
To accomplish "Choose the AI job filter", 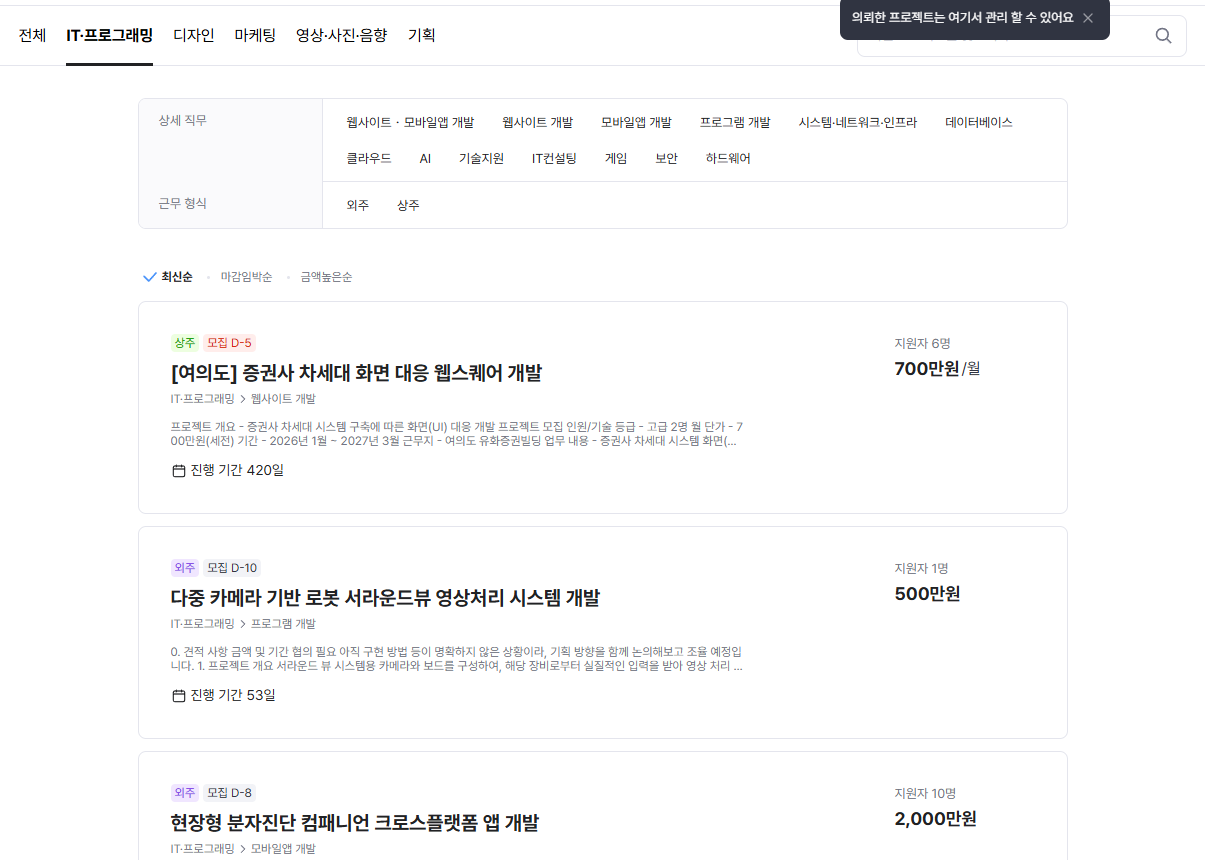I will click(425, 158).
